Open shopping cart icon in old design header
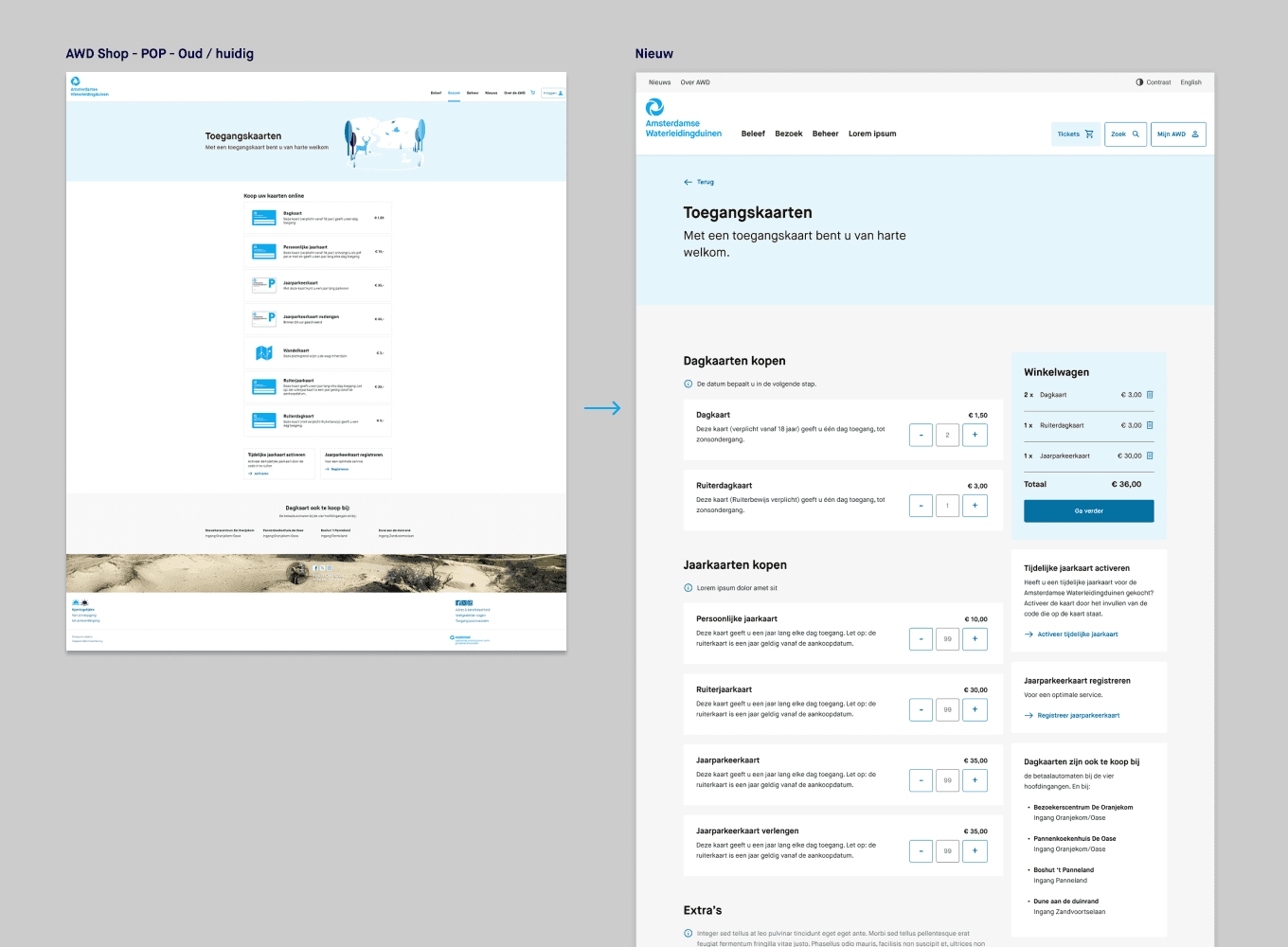 [x=532, y=93]
